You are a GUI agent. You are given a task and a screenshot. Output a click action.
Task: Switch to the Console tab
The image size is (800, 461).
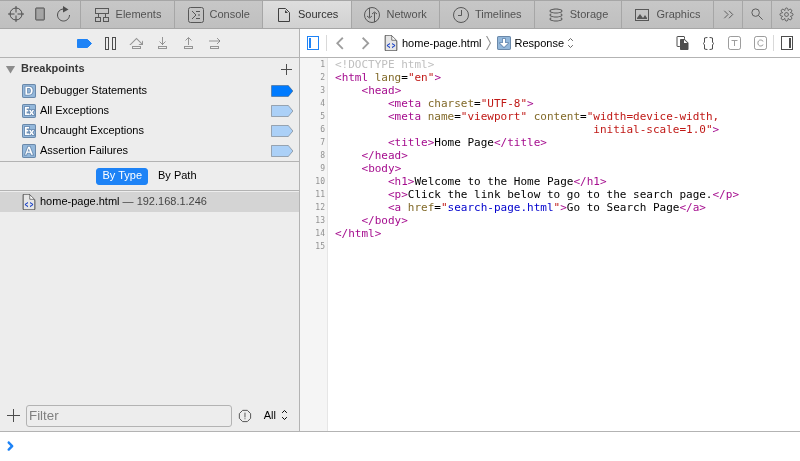point(219,14)
